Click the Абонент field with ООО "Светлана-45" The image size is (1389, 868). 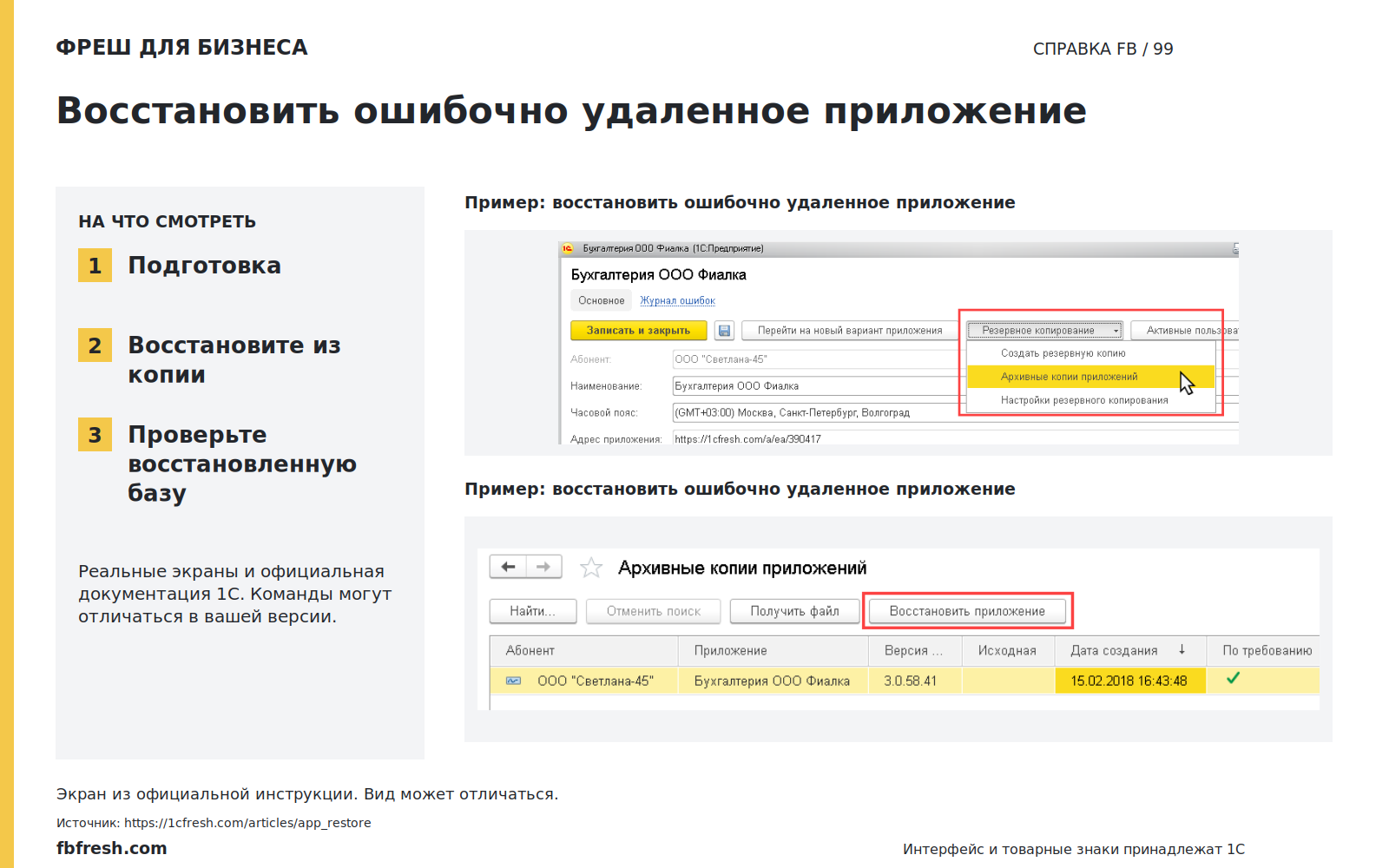(x=816, y=358)
